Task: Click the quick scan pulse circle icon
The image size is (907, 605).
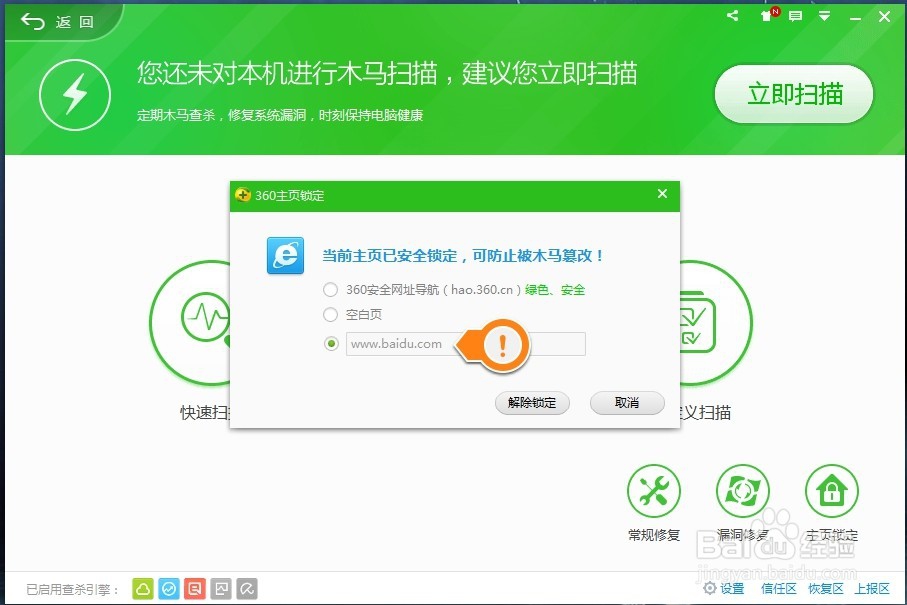Action: pyautogui.click(x=190, y=323)
